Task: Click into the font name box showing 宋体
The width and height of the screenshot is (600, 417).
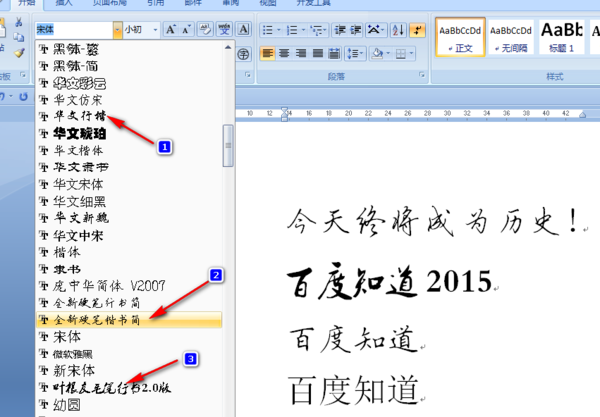Action: coord(74,30)
